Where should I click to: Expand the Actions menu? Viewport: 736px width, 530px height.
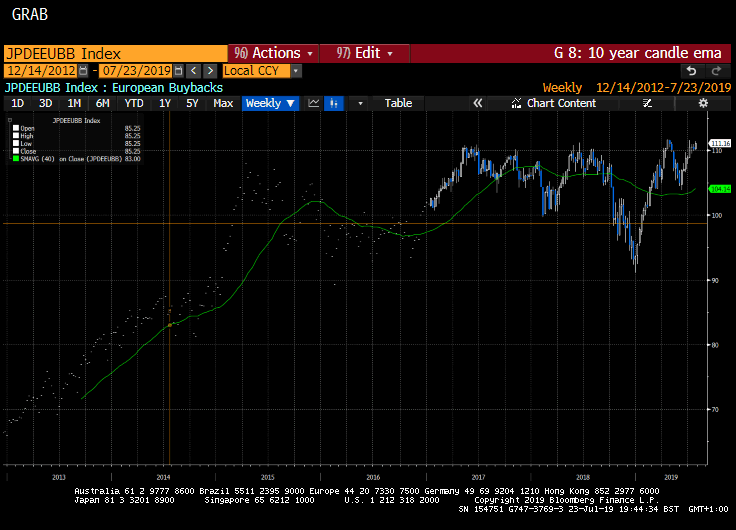tap(274, 53)
